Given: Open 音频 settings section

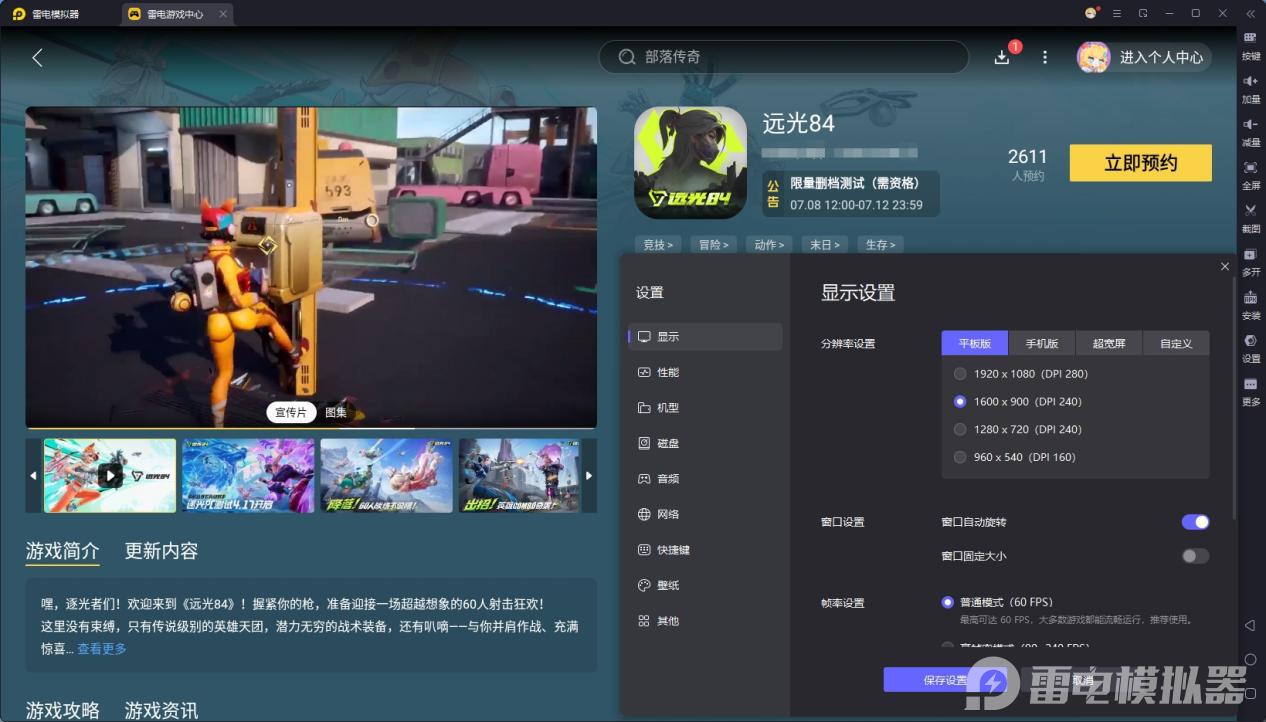Looking at the screenshot, I should tap(705, 479).
